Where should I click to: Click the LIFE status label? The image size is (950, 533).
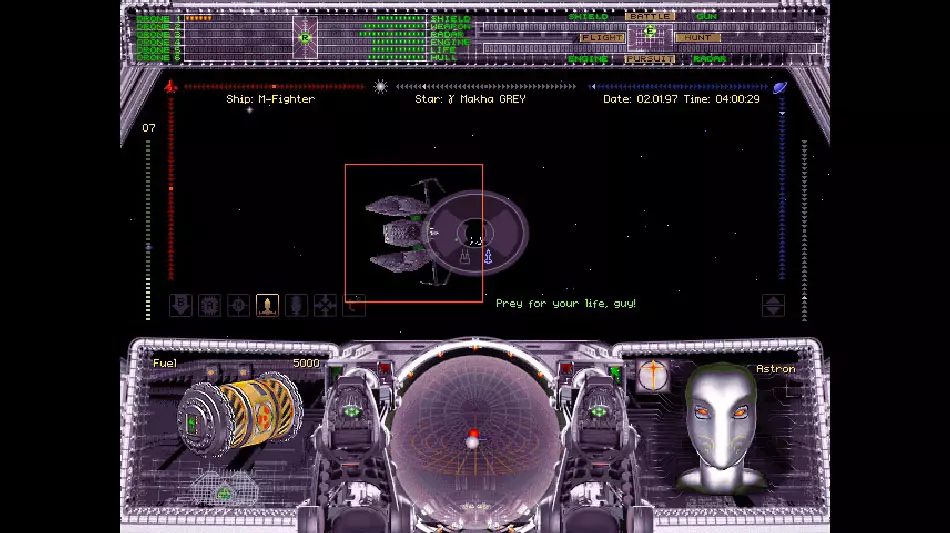443,50
